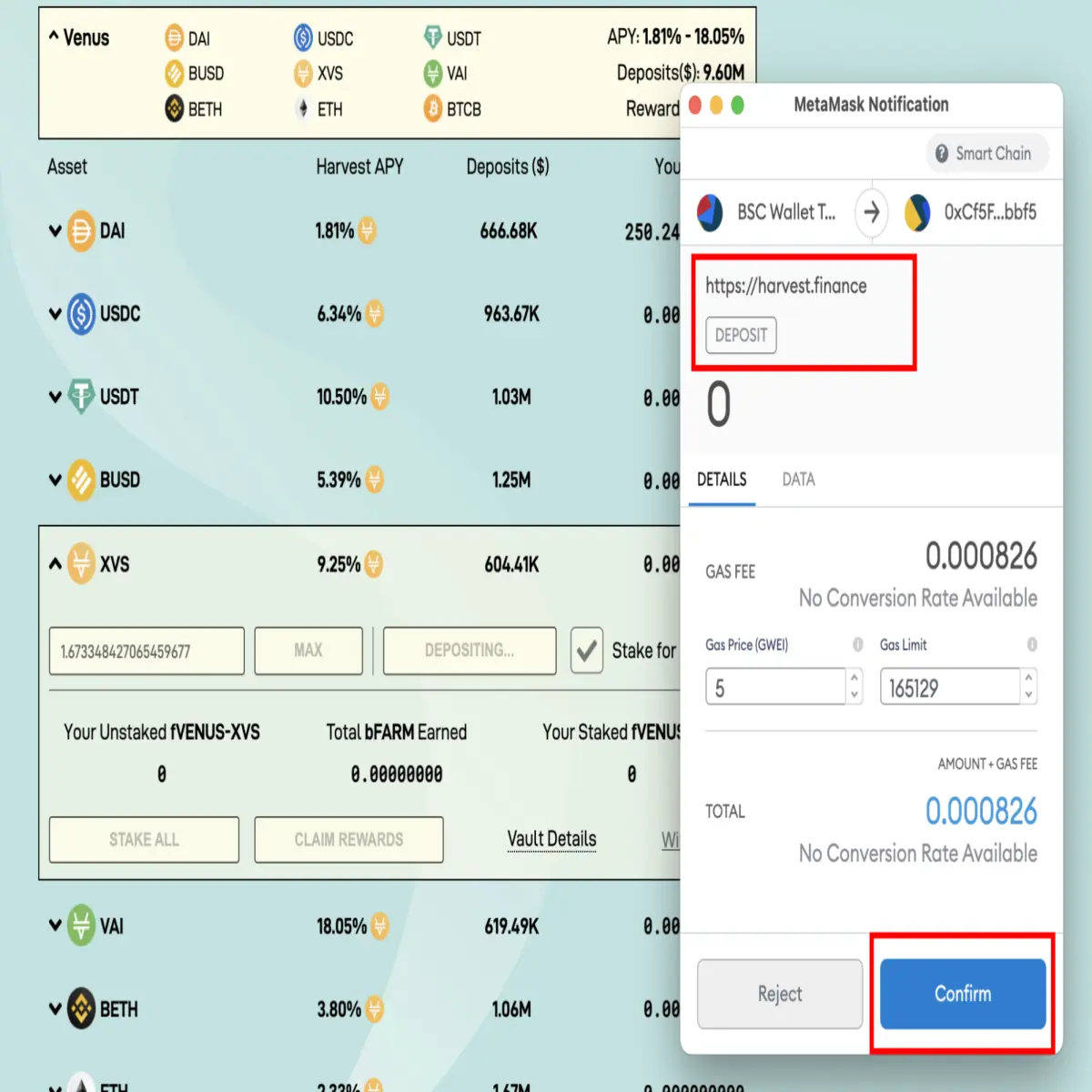Switch to the DETAILS tab in MetaMask
Image resolution: width=1092 pixels, height=1092 pixels.
[722, 480]
